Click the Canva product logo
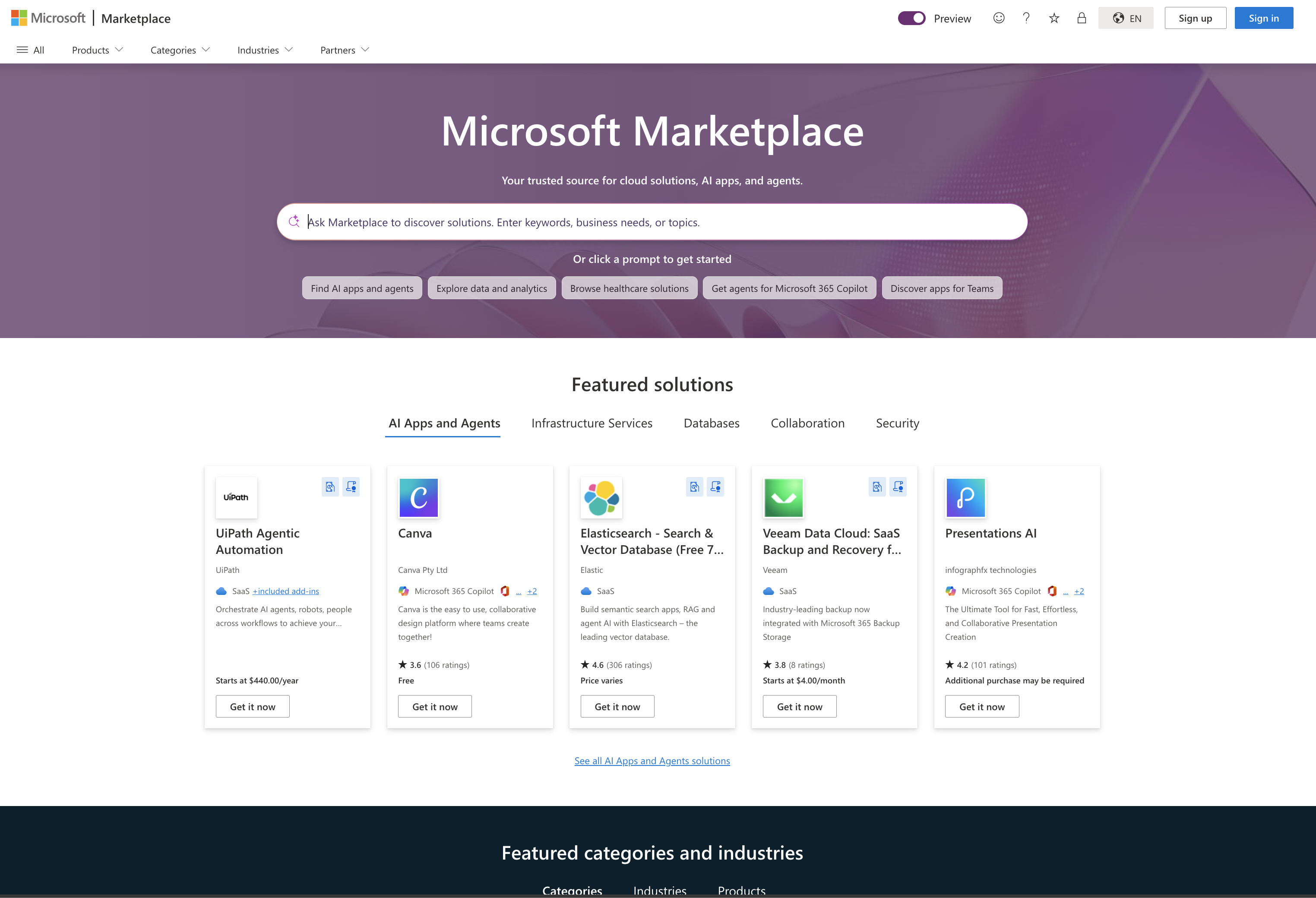 tap(418, 498)
